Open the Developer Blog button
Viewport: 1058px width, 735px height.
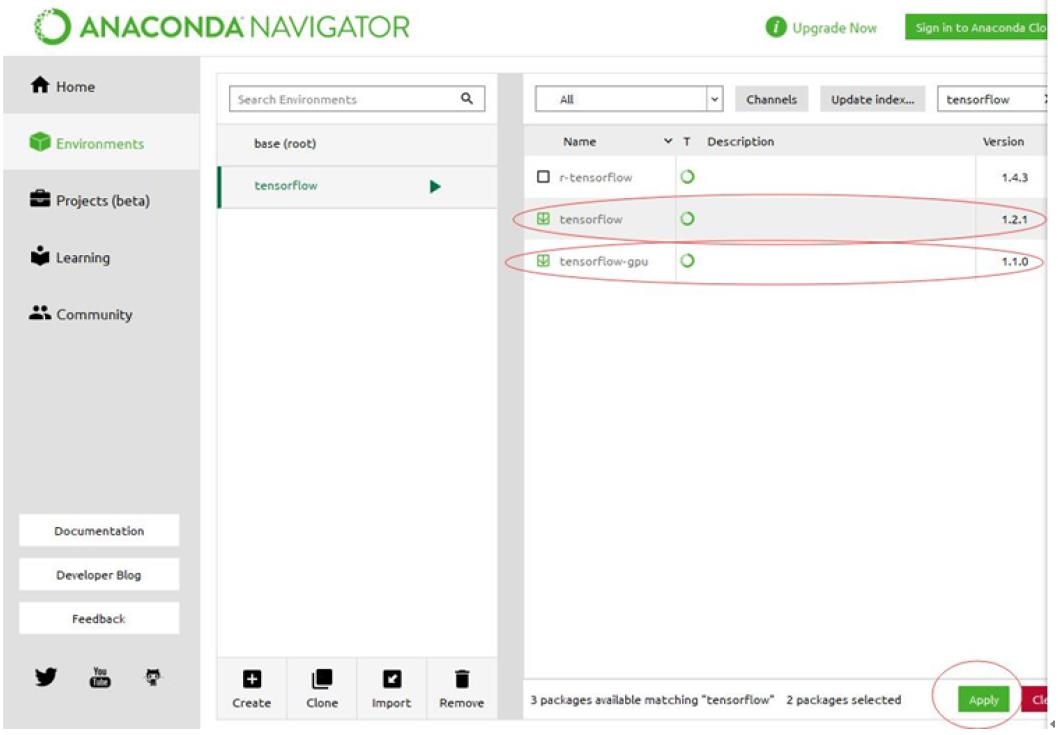click(x=99, y=574)
